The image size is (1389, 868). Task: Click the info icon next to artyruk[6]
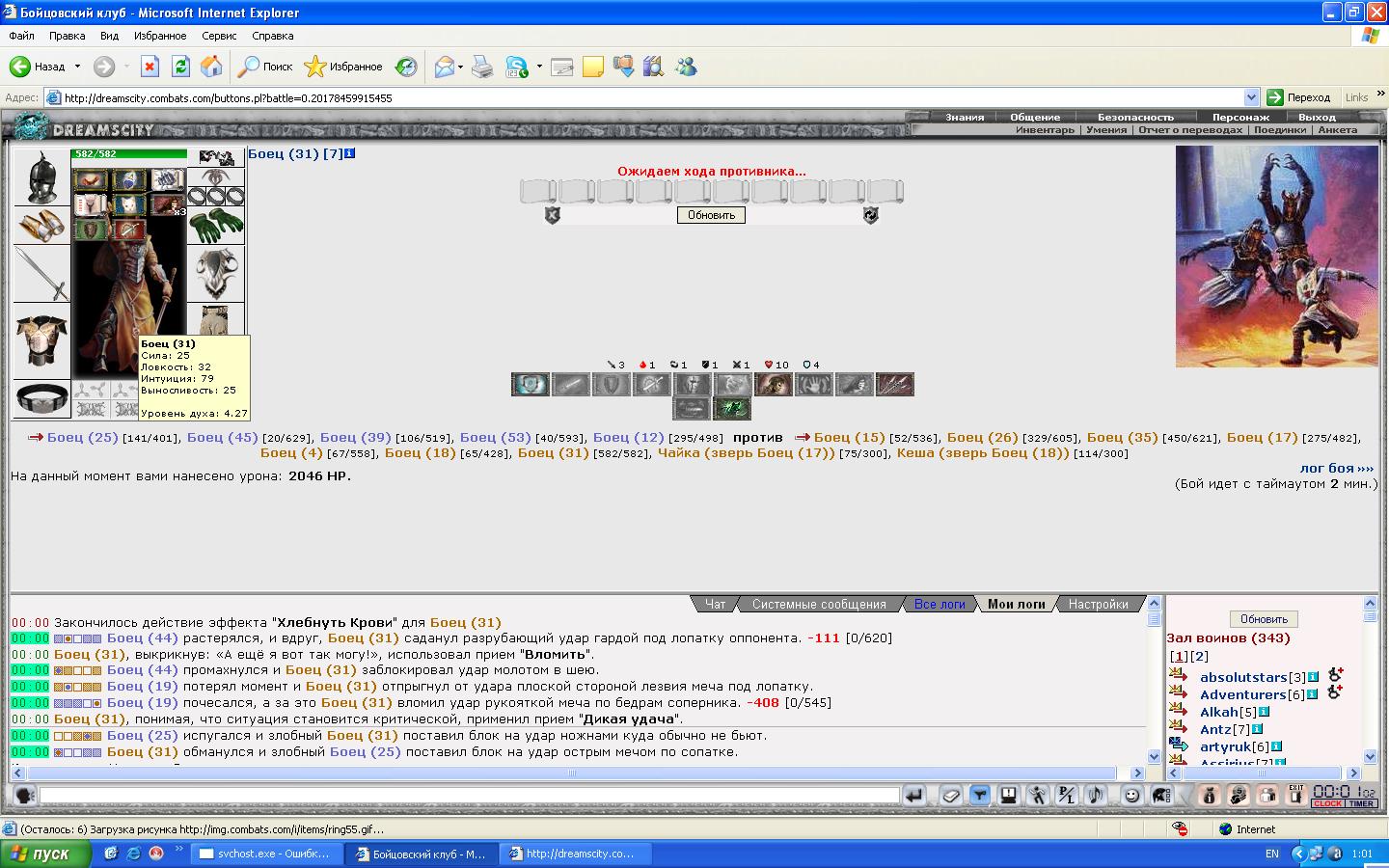coord(1276,746)
